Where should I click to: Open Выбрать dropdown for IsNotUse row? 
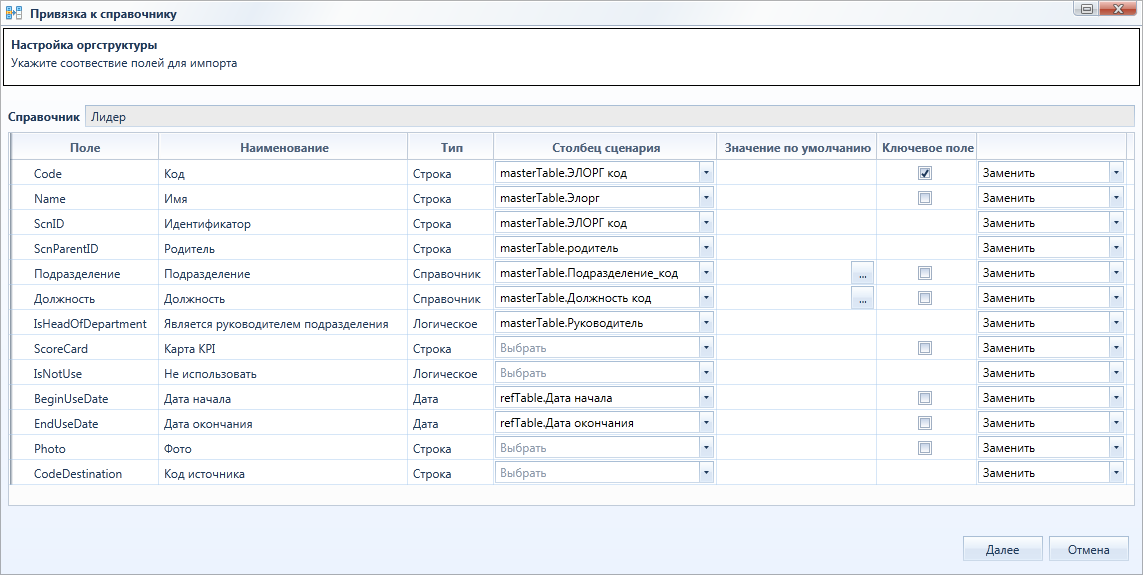coord(706,373)
